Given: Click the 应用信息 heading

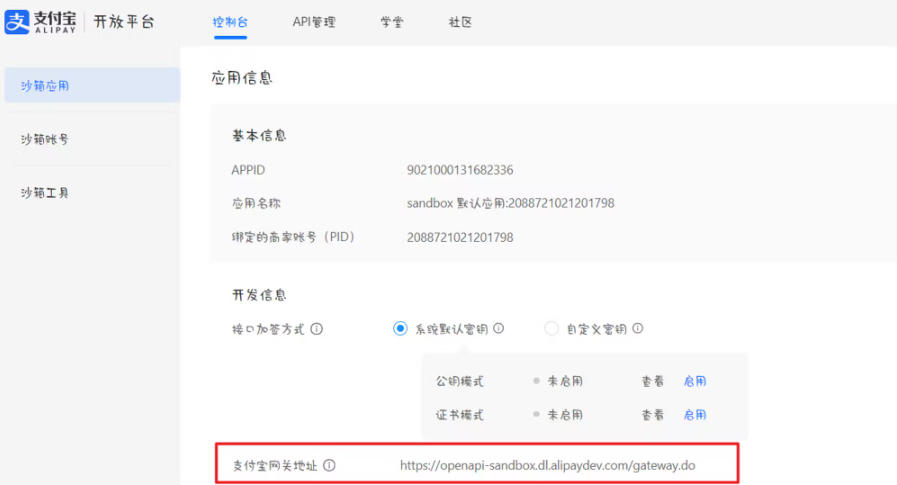Looking at the screenshot, I should 242,78.
